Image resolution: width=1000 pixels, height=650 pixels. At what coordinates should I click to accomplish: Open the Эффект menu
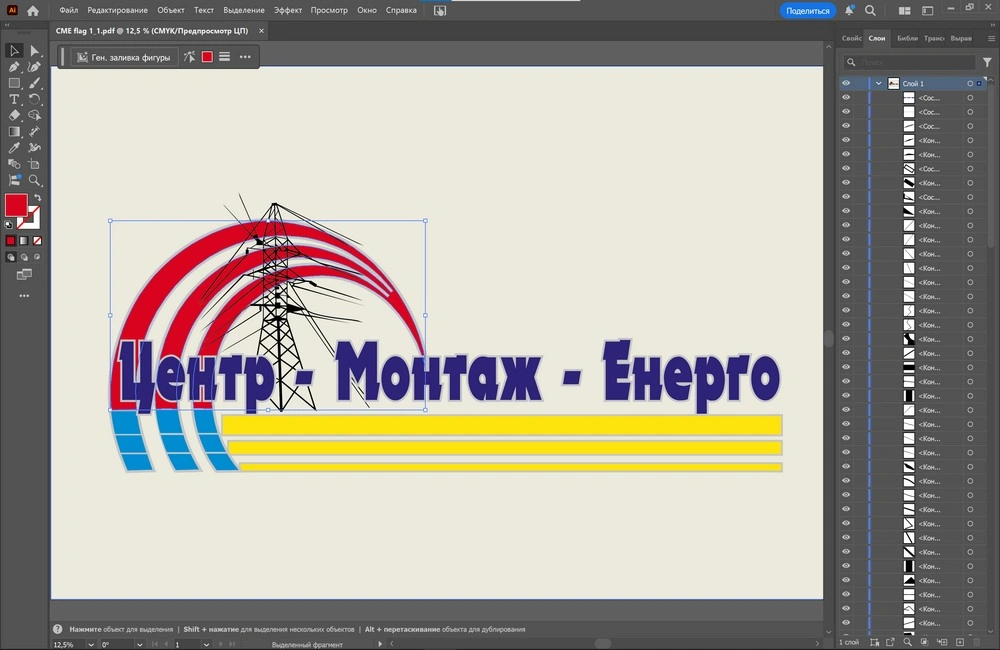pyautogui.click(x=288, y=10)
